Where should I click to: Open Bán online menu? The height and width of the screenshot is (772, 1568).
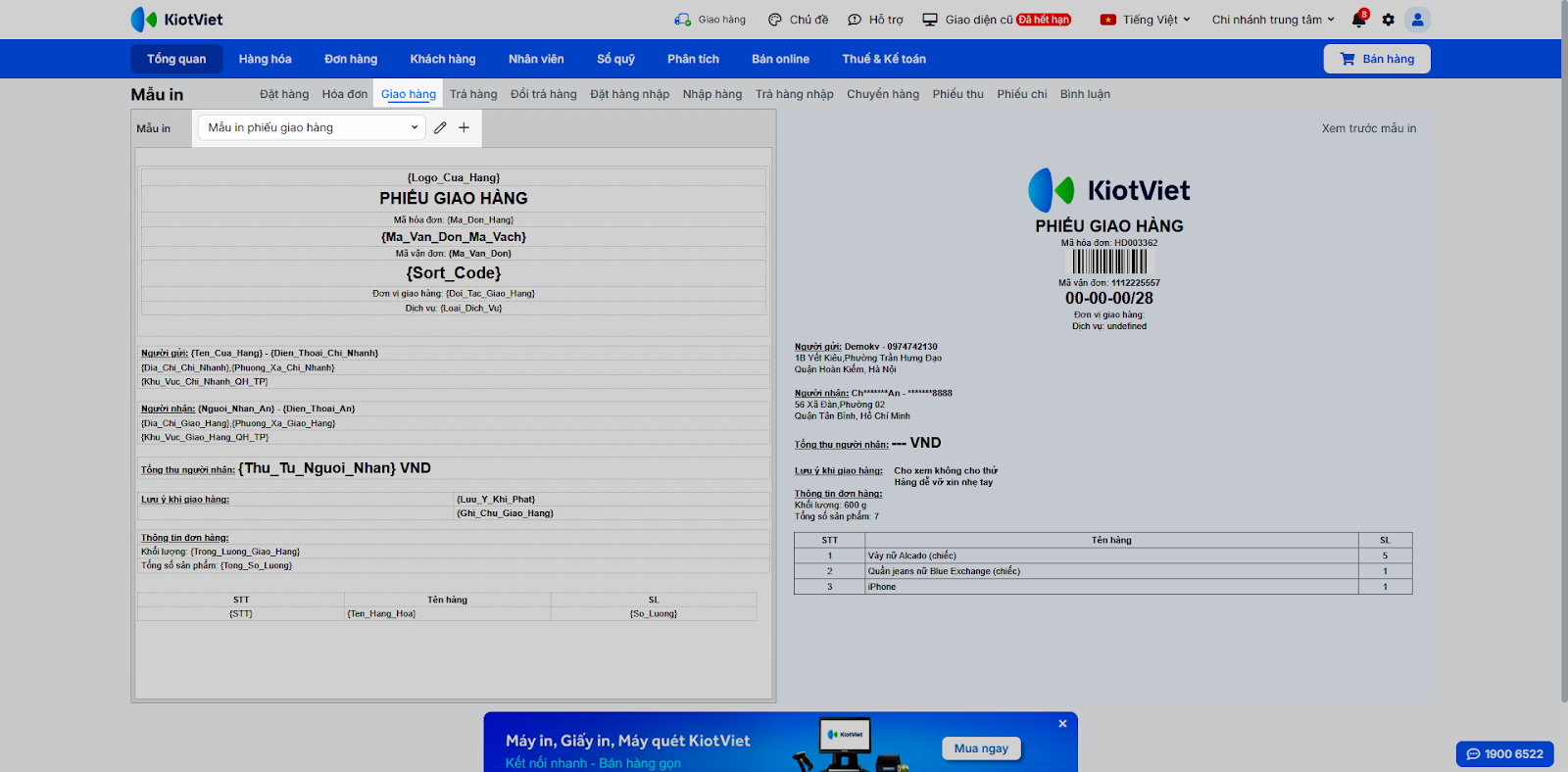[781, 59]
